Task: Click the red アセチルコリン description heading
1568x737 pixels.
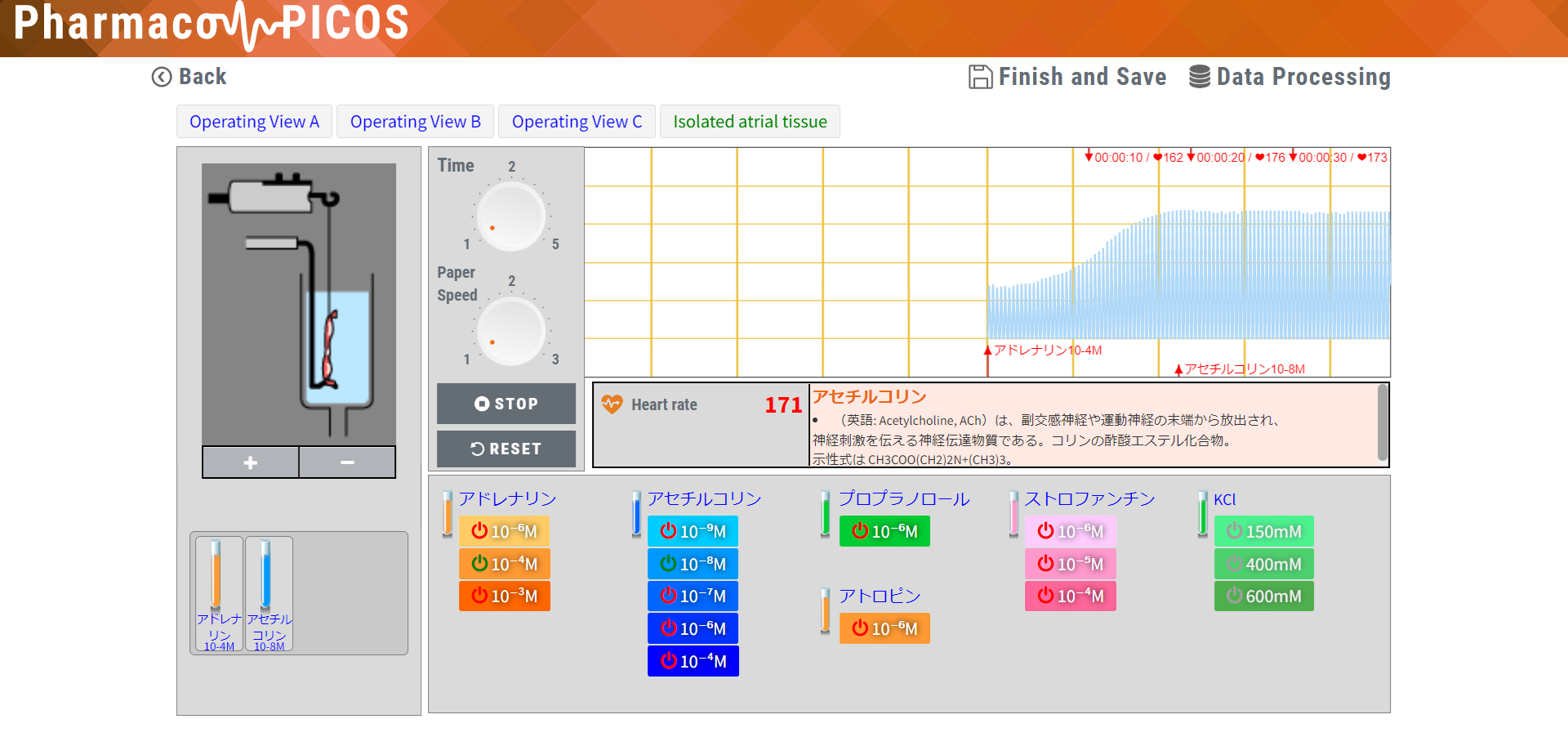Action: [870, 396]
